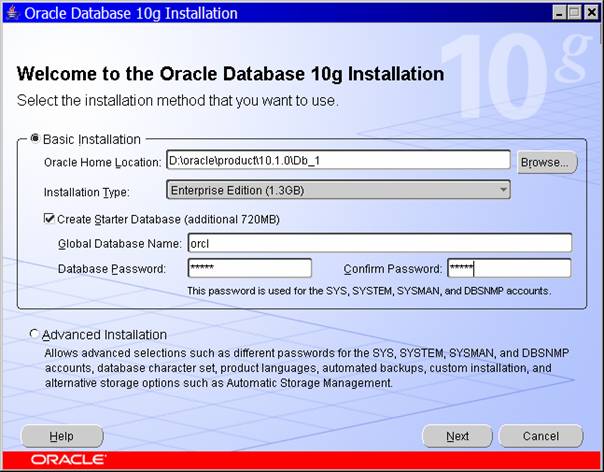Screen dimensions: 604x472
Task: Choose the Advanced Installation option
Action: point(36,334)
